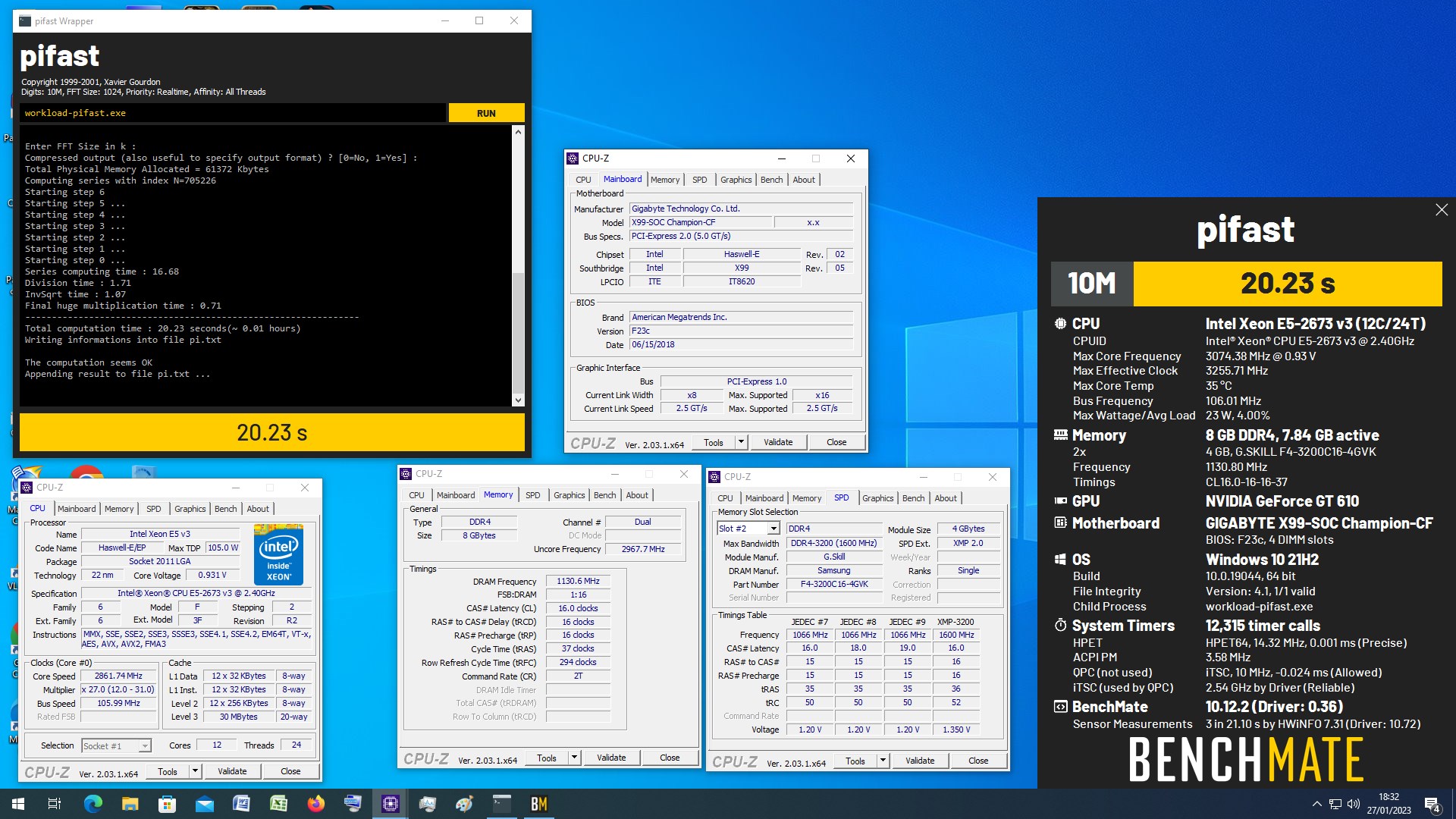Launch Firefox from the taskbar

click(315, 804)
